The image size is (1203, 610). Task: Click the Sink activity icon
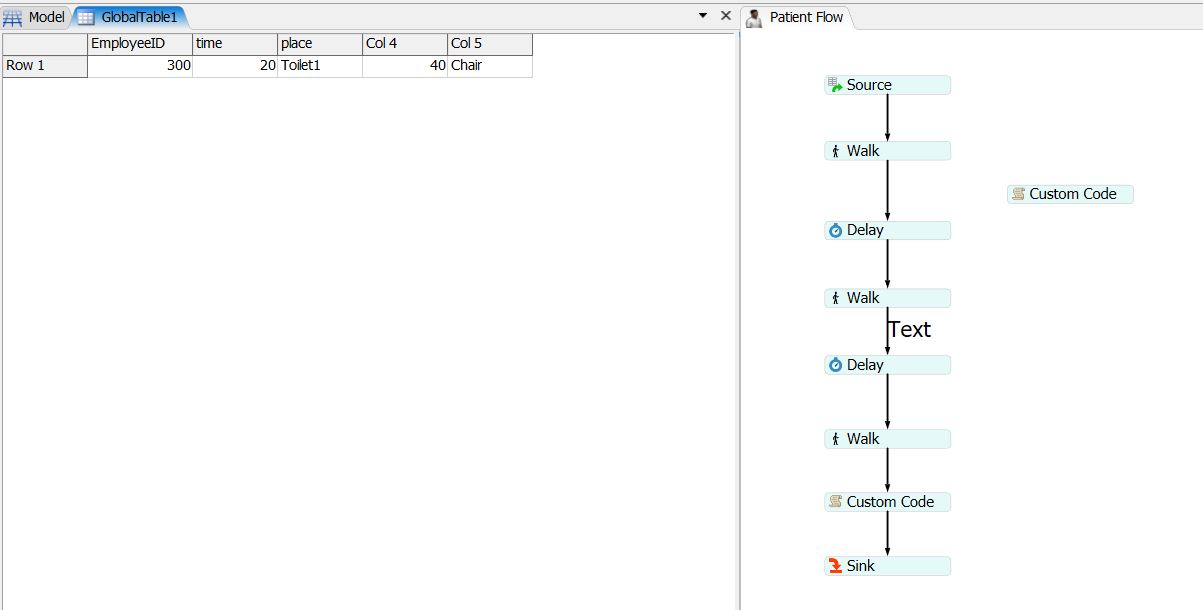pos(835,566)
